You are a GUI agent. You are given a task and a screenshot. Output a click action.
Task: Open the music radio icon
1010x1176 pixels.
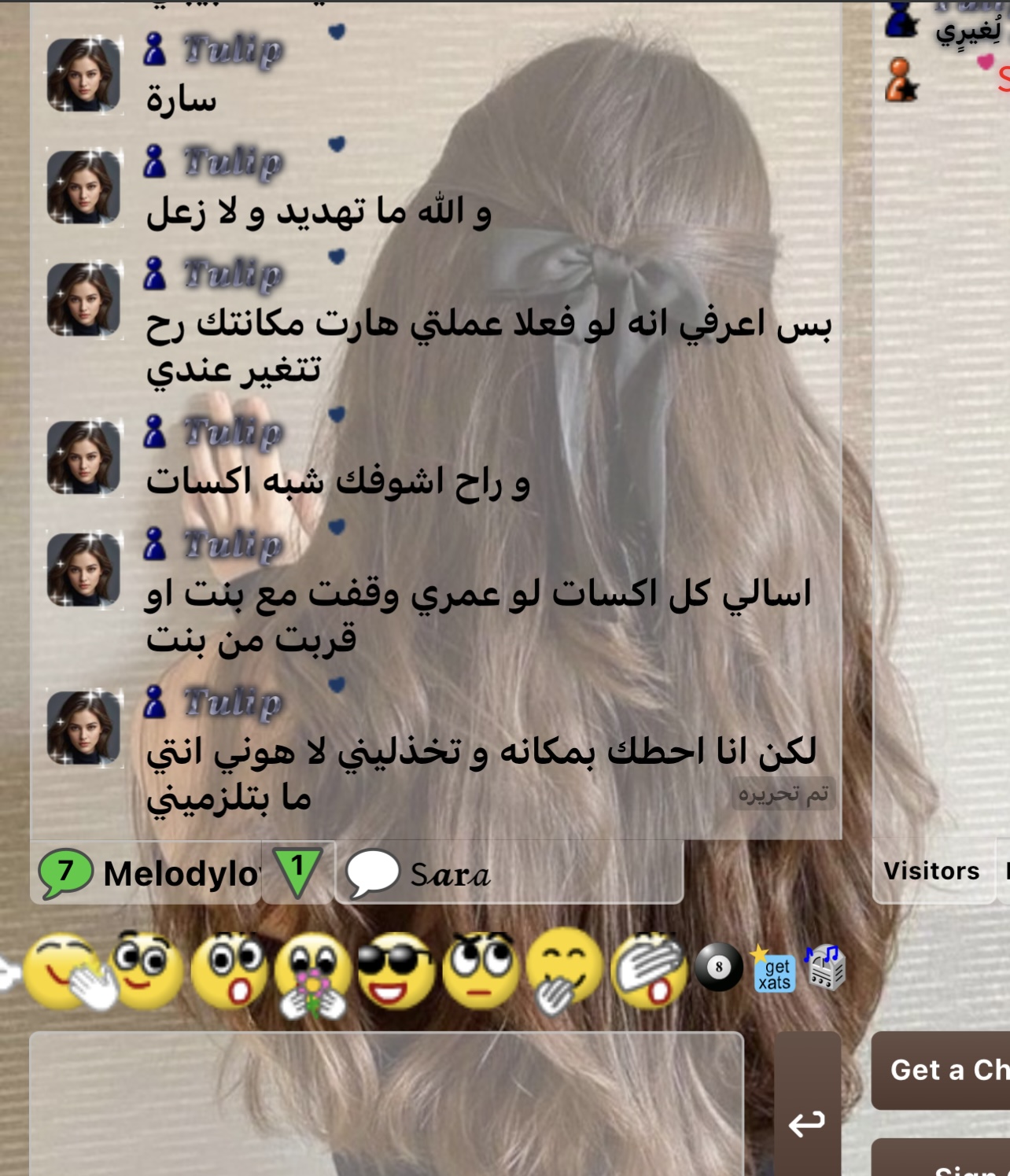[824, 967]
